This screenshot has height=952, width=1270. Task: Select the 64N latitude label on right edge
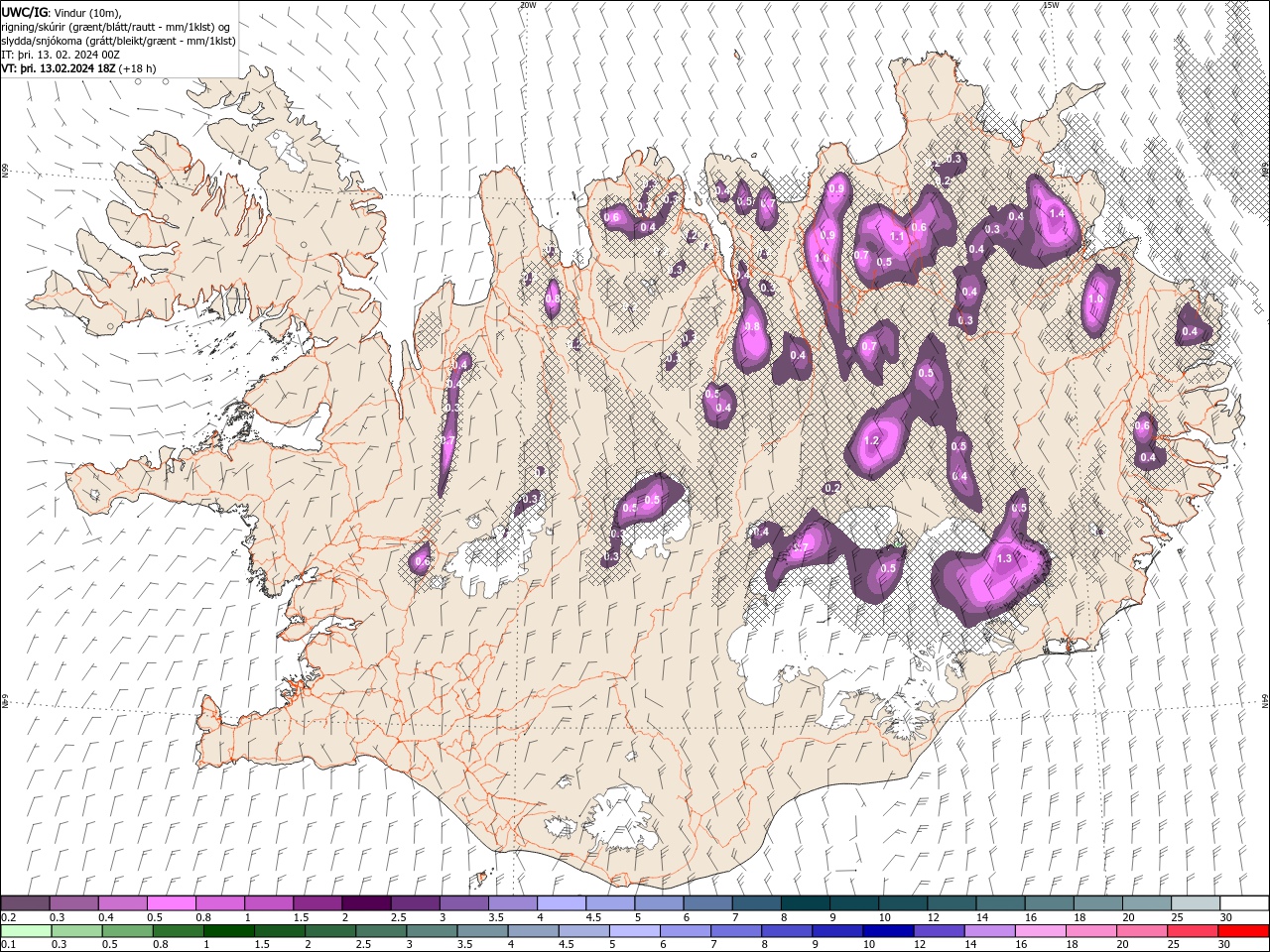pyautogui.click(x=1265, y=700)
